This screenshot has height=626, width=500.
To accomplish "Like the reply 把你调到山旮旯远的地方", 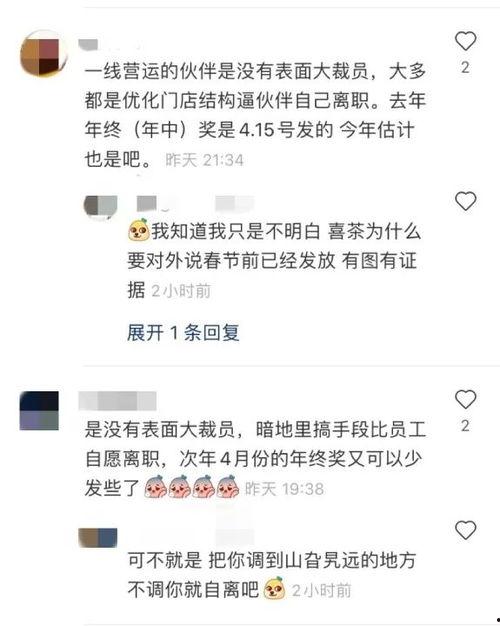I will [465, 530].
